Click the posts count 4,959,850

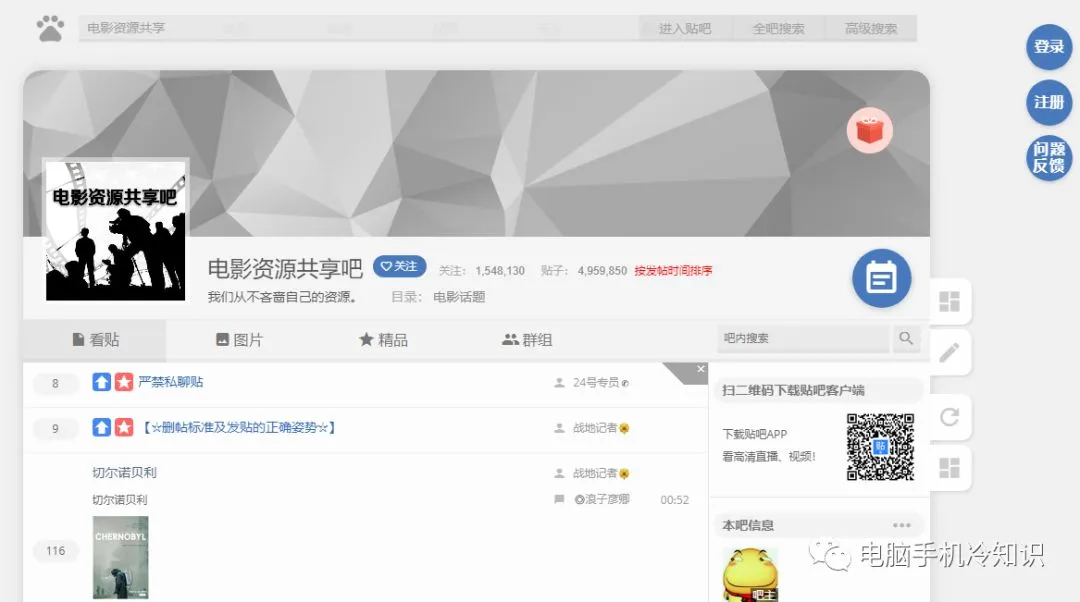point(602,271)
